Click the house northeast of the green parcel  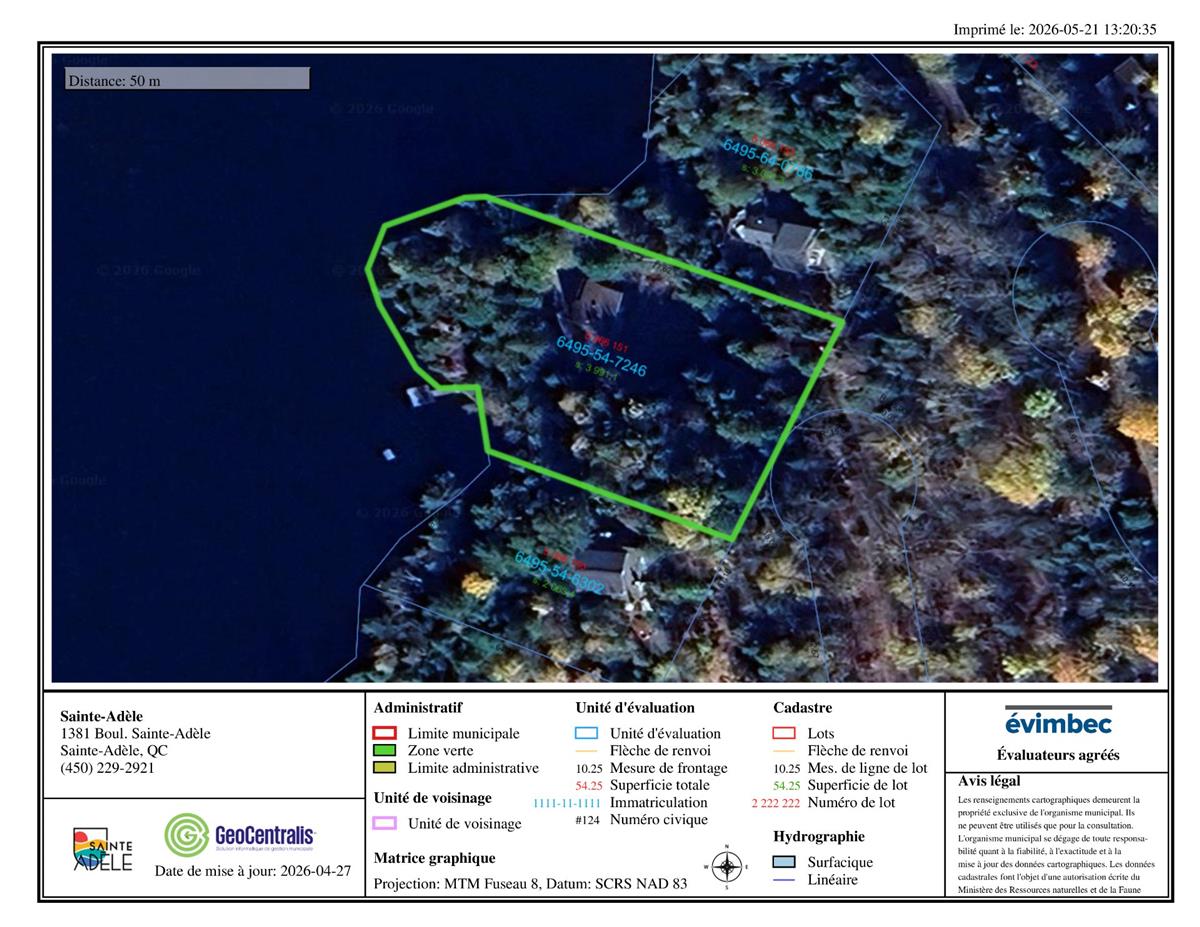click(x=783, y=240)
